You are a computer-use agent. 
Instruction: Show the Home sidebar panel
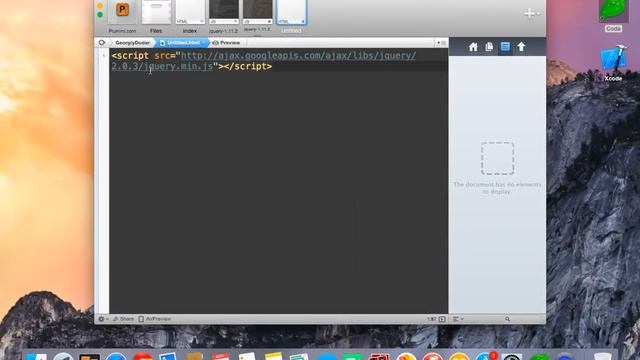coord(473,47)
